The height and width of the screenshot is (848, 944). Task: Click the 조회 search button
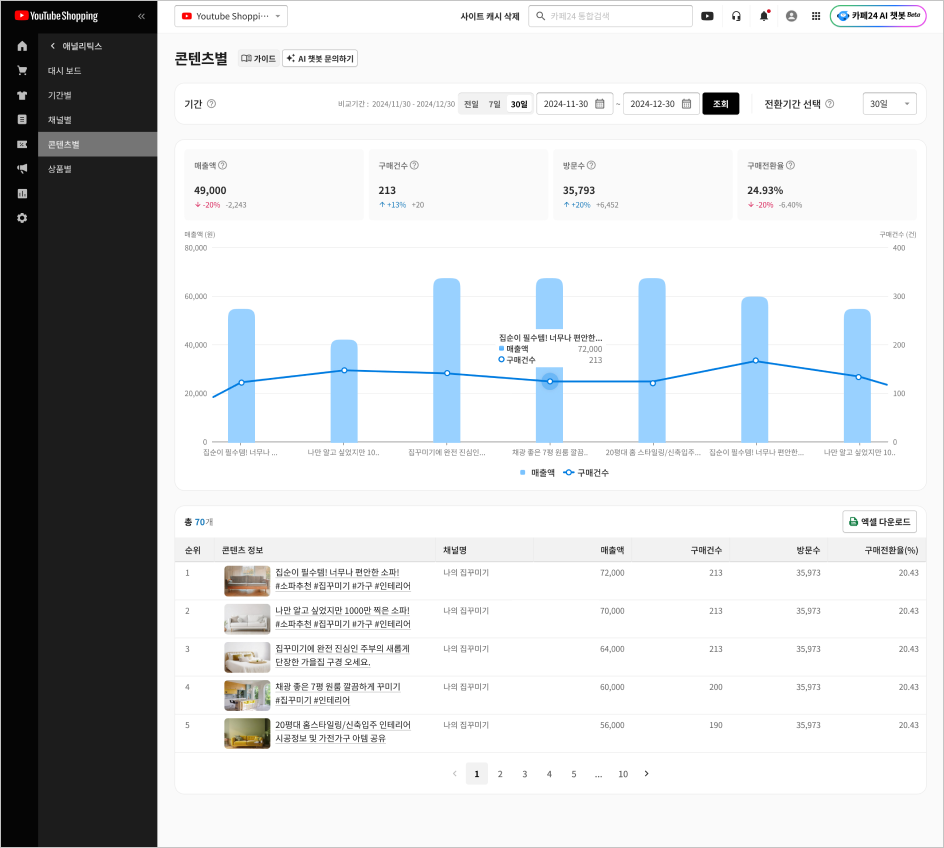[x=721, y=104]
